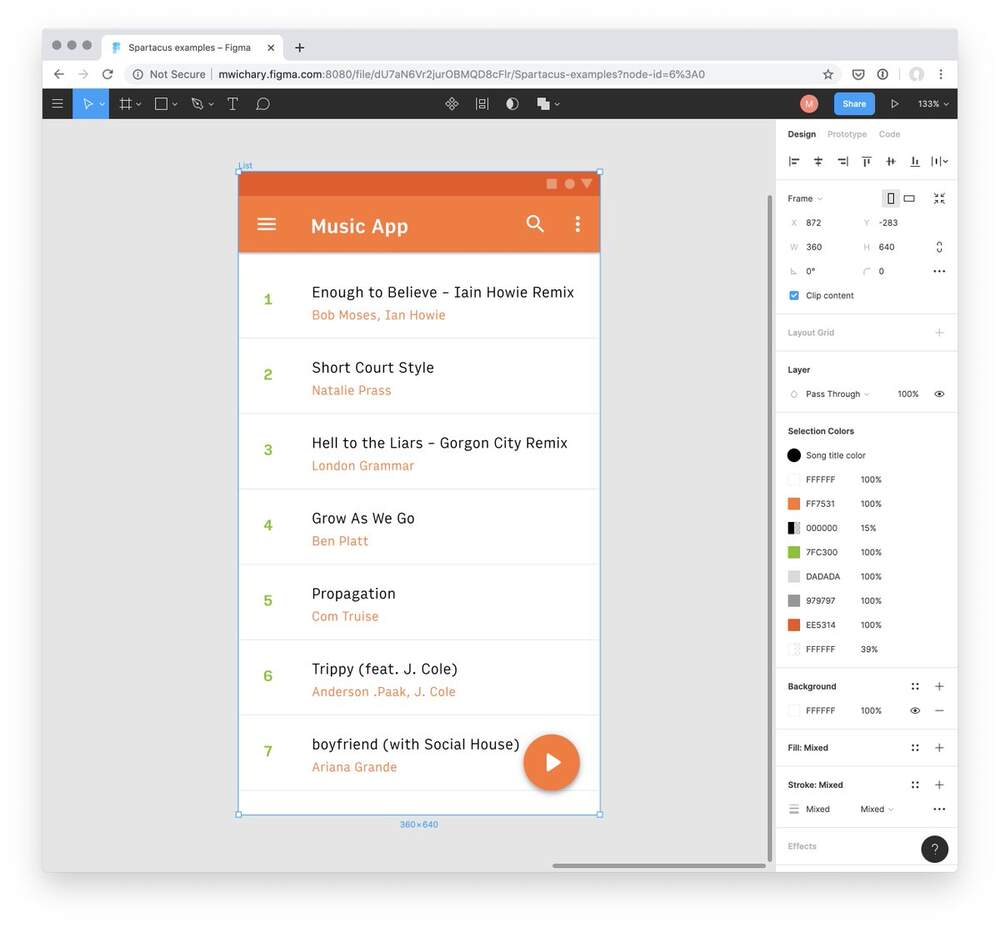Select the Pen tool
1000x928 pixels.
[x=197, y=104]
